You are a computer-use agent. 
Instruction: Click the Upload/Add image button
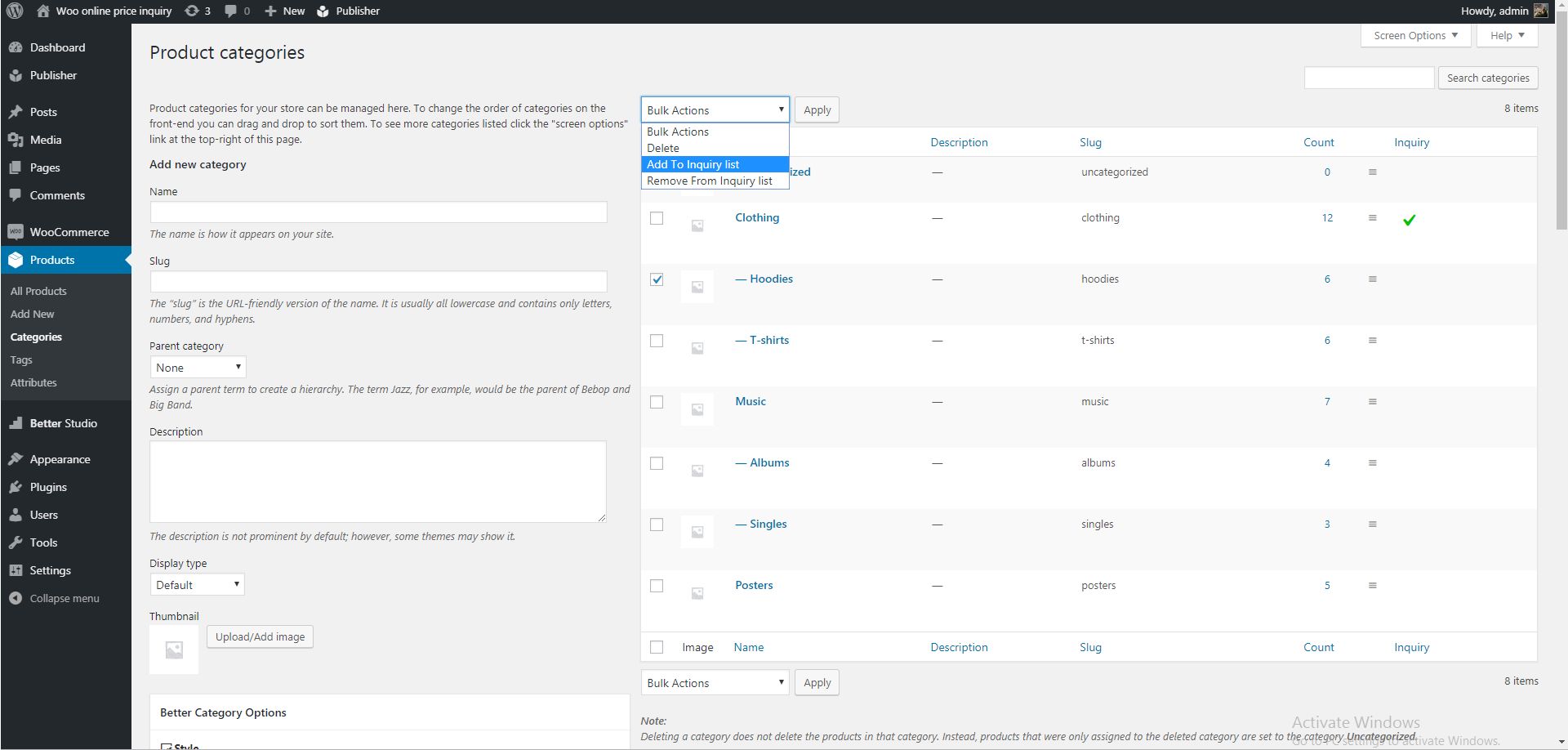pos(260,637)
